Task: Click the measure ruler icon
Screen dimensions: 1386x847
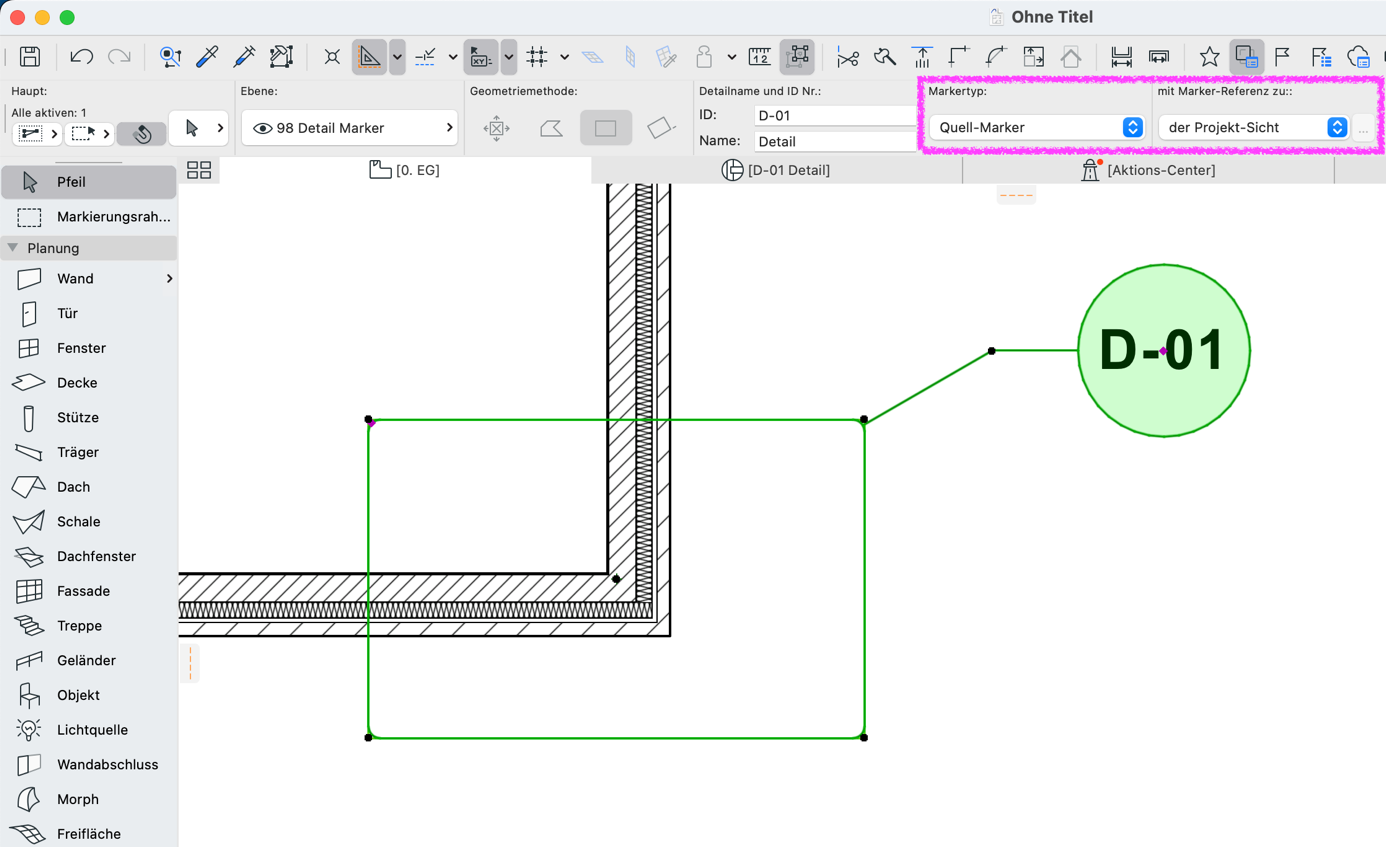Action: (760, 57)
